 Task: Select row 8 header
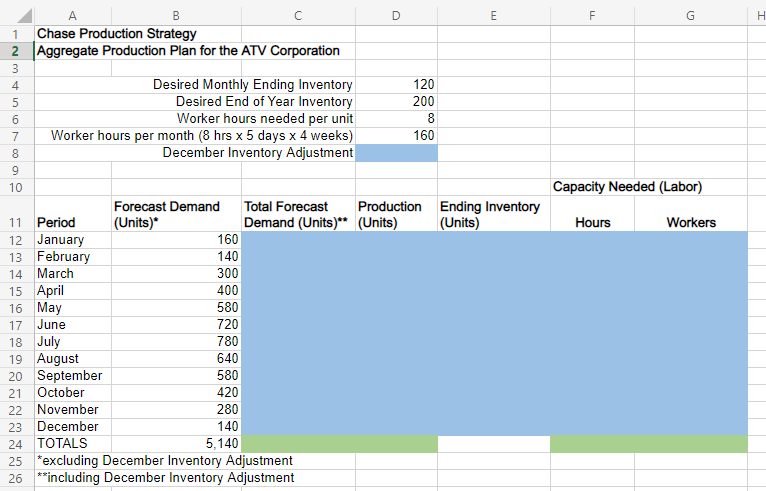pos(17,153)
